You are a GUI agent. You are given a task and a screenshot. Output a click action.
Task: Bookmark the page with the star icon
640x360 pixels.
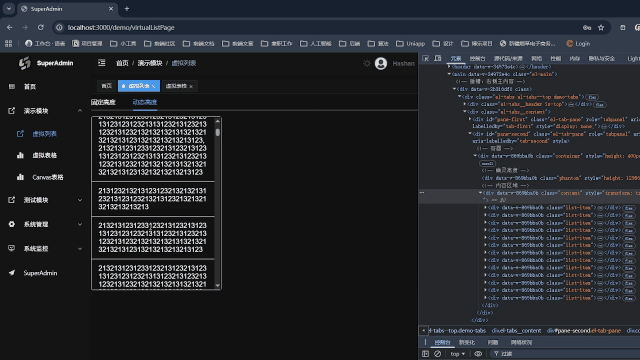pyautogui.click(x=601, y=27)
